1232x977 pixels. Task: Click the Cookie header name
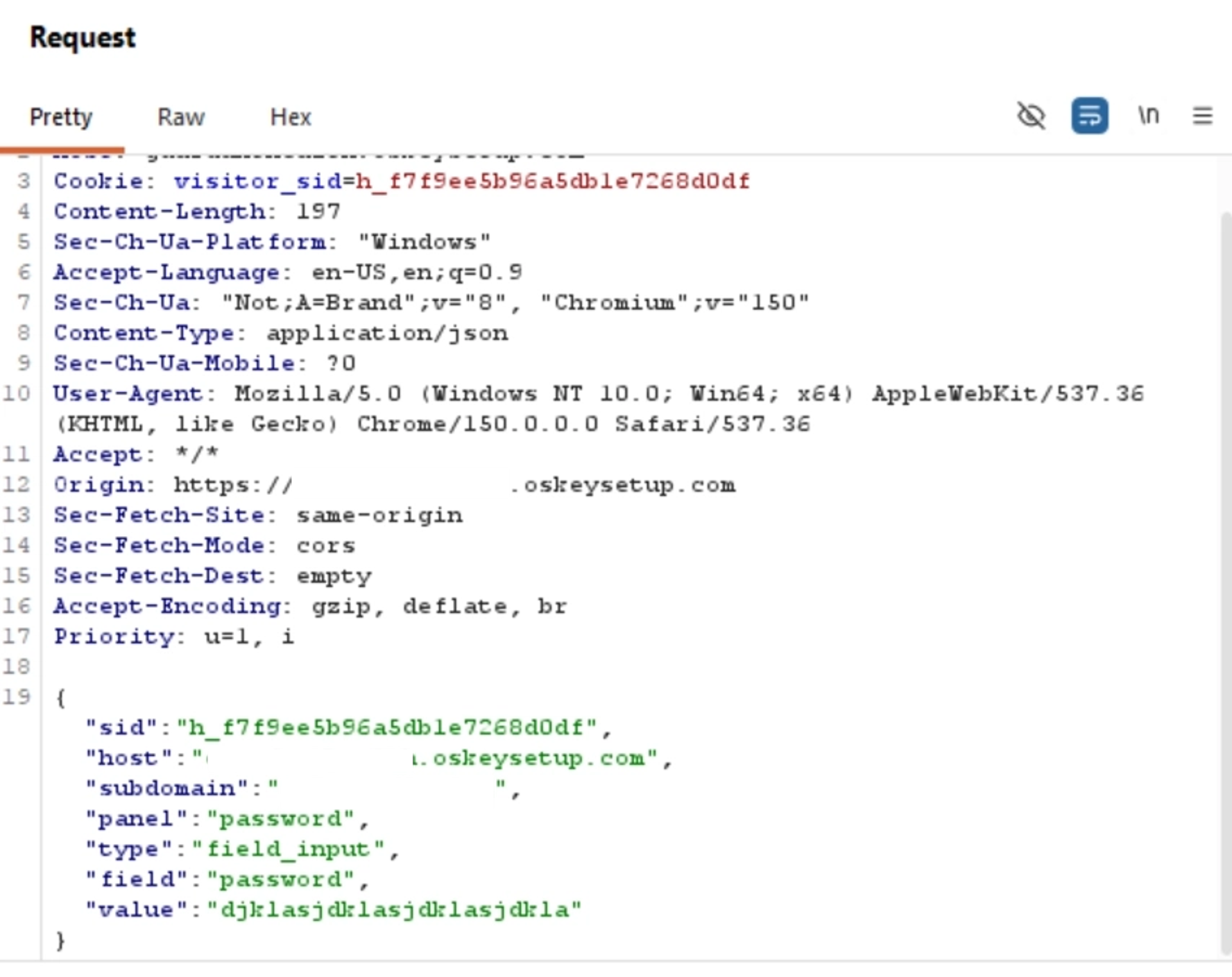coord(98,181)
